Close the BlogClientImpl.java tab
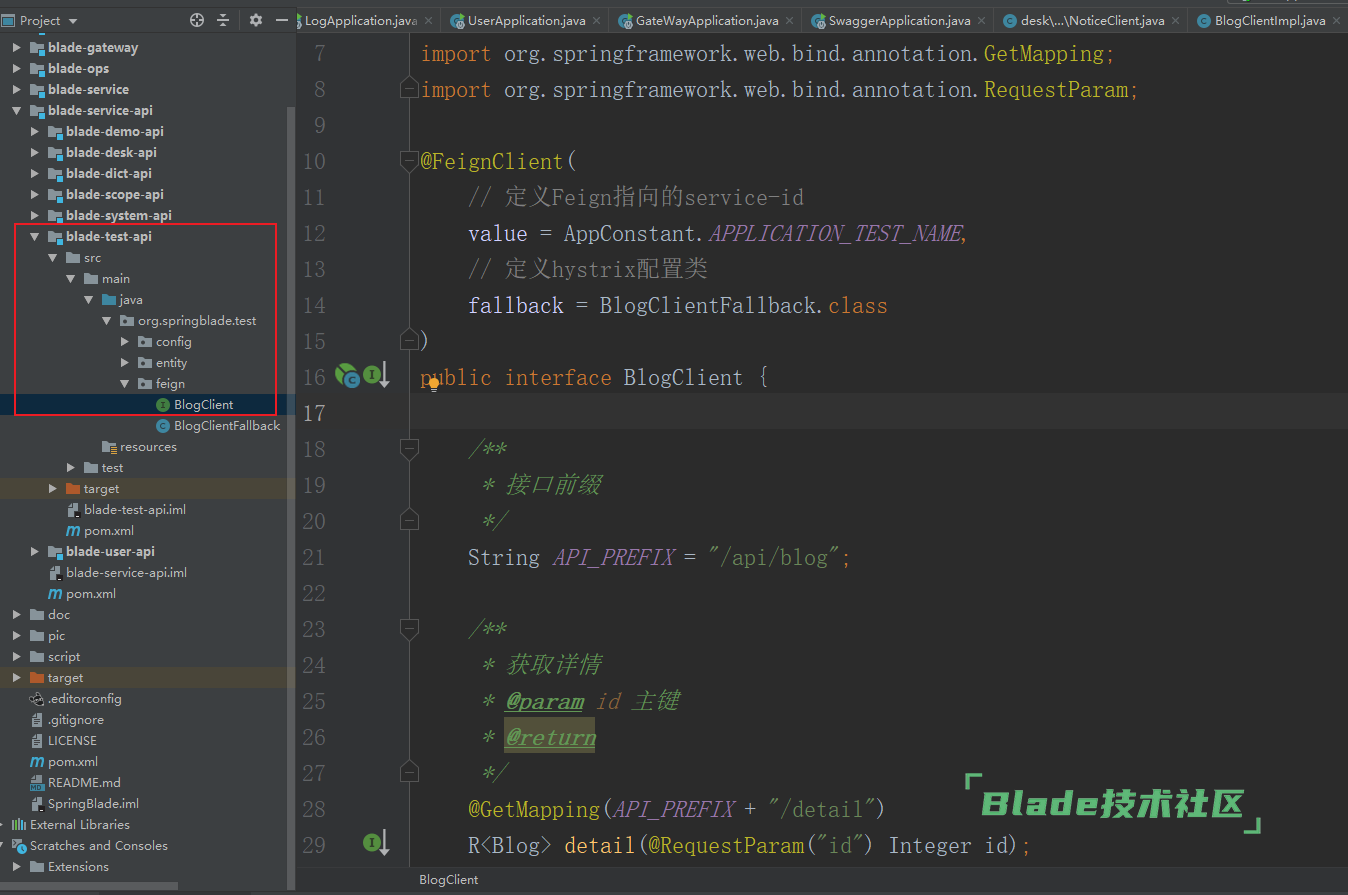1348x895 pixels. pyautogui.click(x=1336, y=20)
